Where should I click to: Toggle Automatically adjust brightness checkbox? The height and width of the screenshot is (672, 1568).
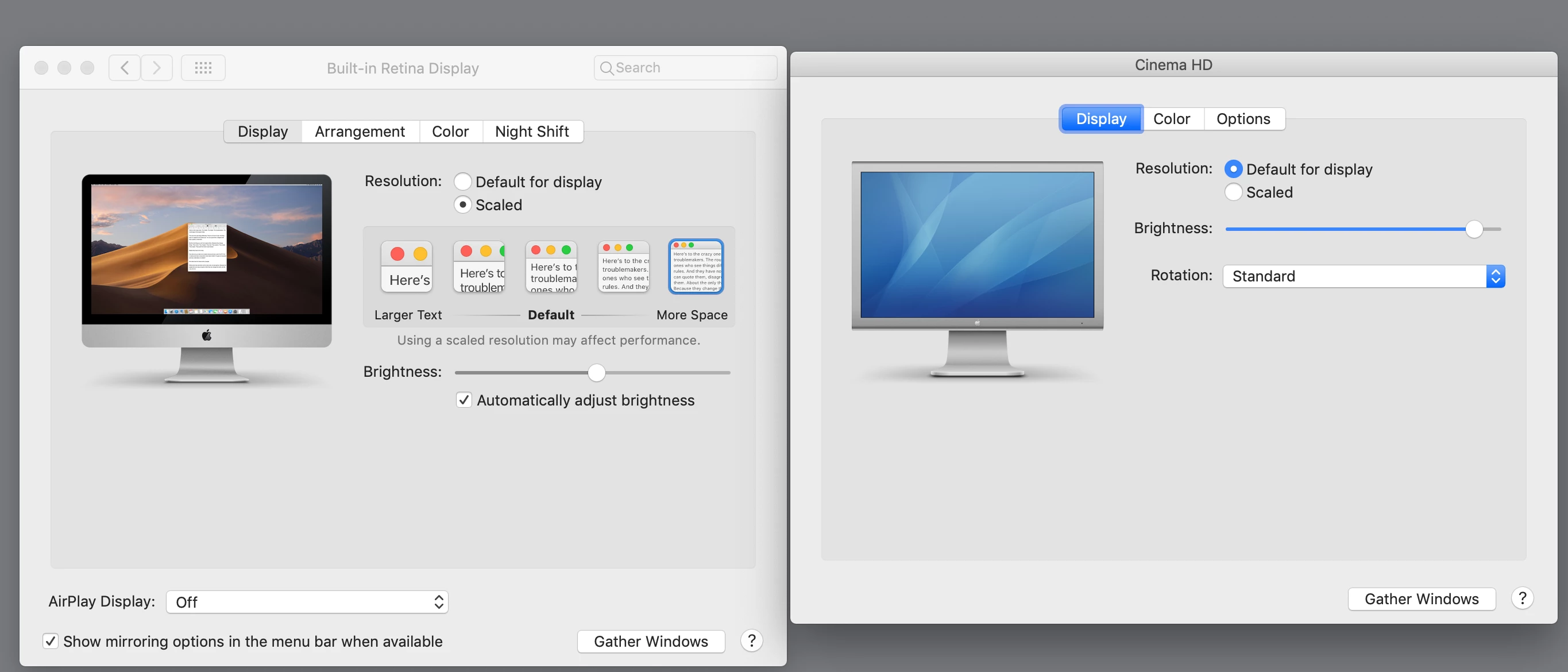[x=464, y=400]
